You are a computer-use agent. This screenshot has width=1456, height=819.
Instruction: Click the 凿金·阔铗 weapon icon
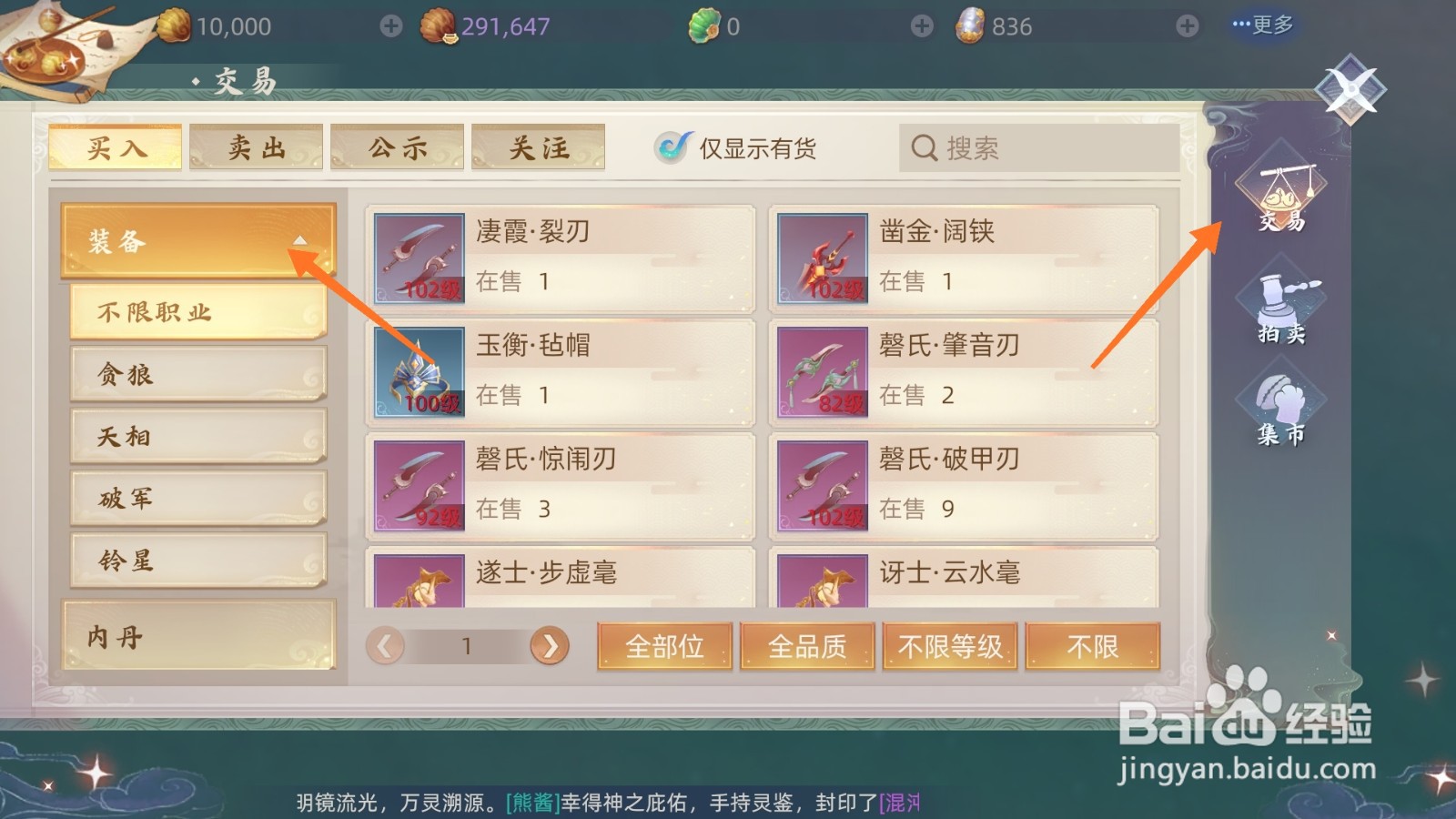pyautogui.click(x=823, y=258)
